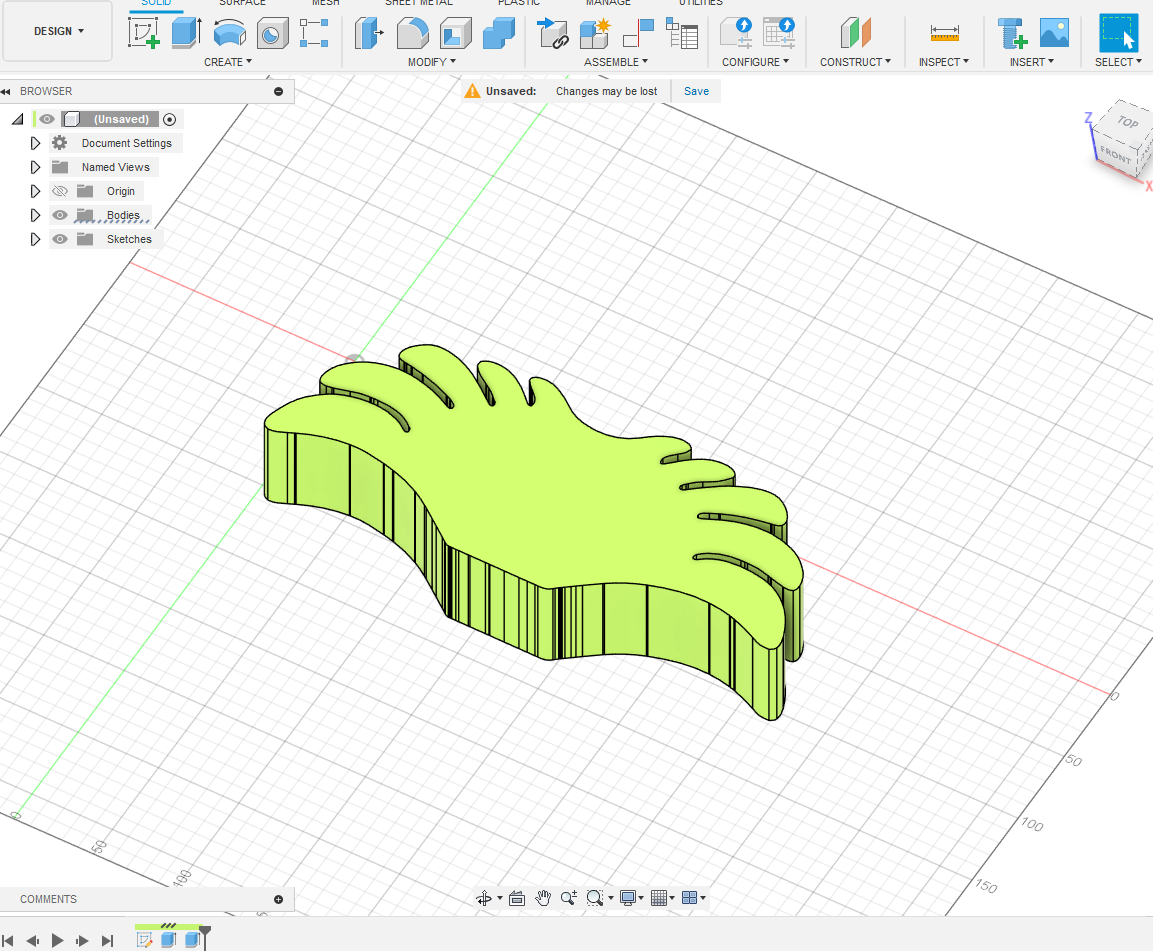Screen dimensions: 1153x951
Task: Select the Press Pull tool
Action: coord(369,33)
